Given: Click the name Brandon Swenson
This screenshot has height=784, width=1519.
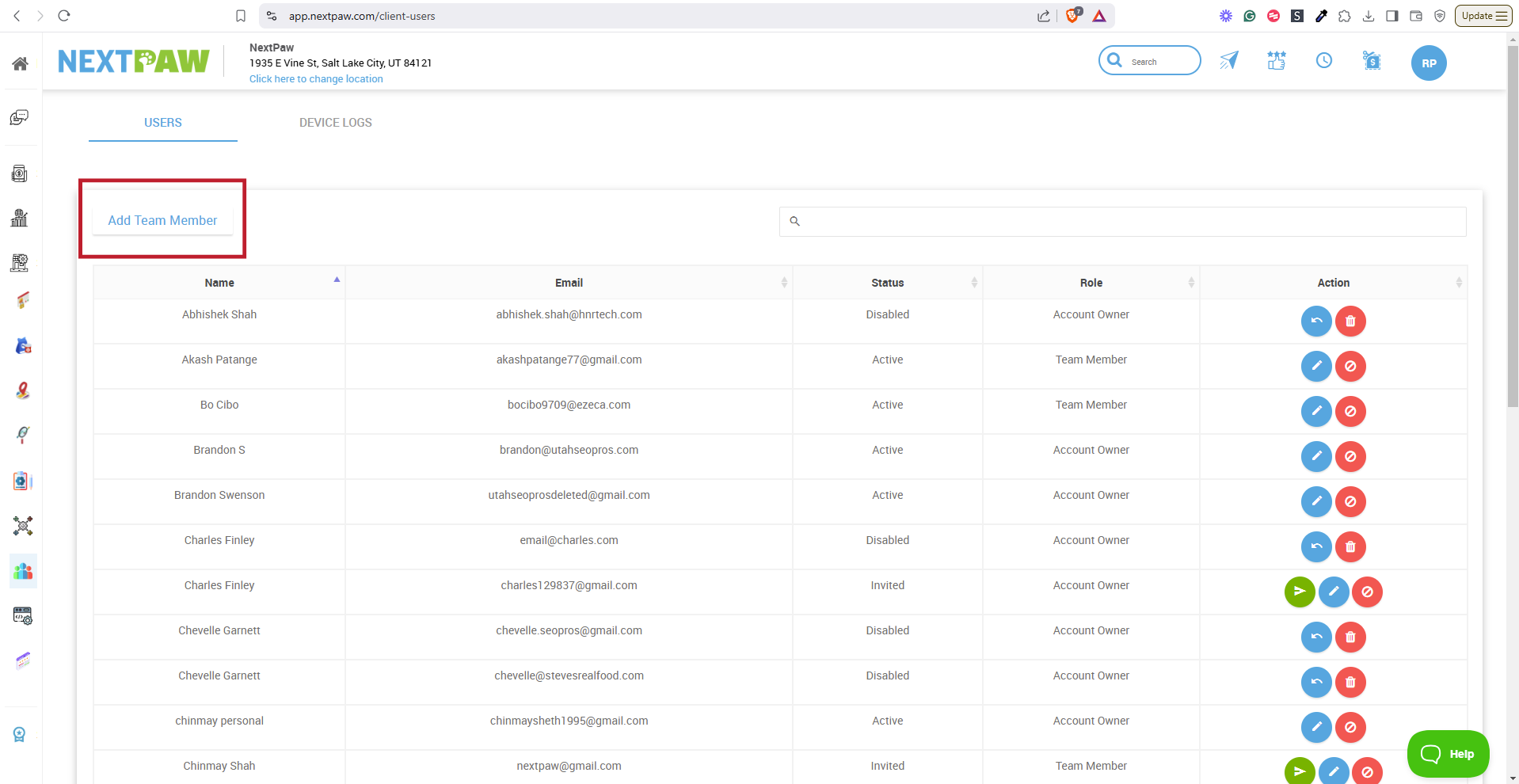Looking at the screenshot, I should coord(219,495).
